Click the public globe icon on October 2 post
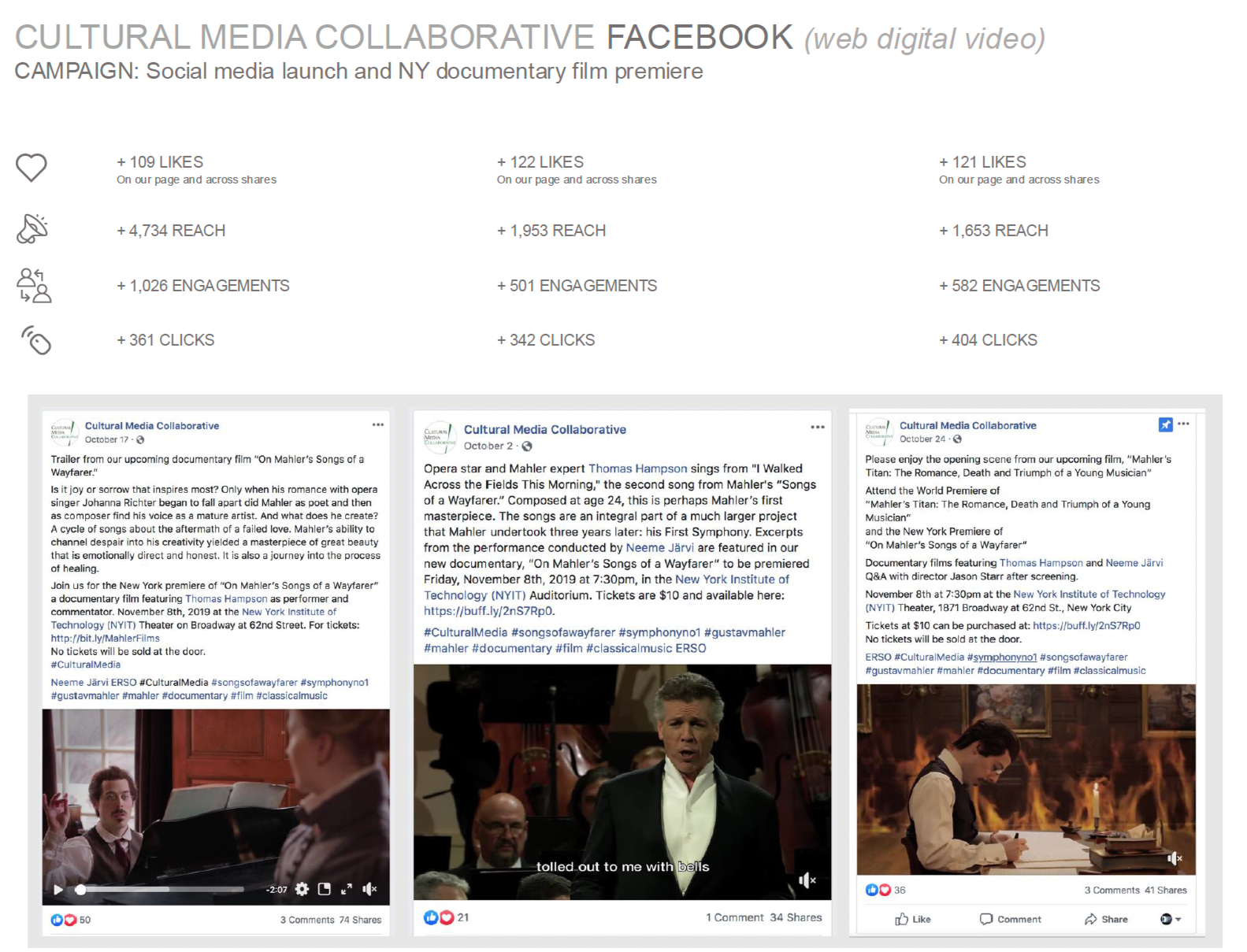The image size is (1247, 952). [527, 446]
